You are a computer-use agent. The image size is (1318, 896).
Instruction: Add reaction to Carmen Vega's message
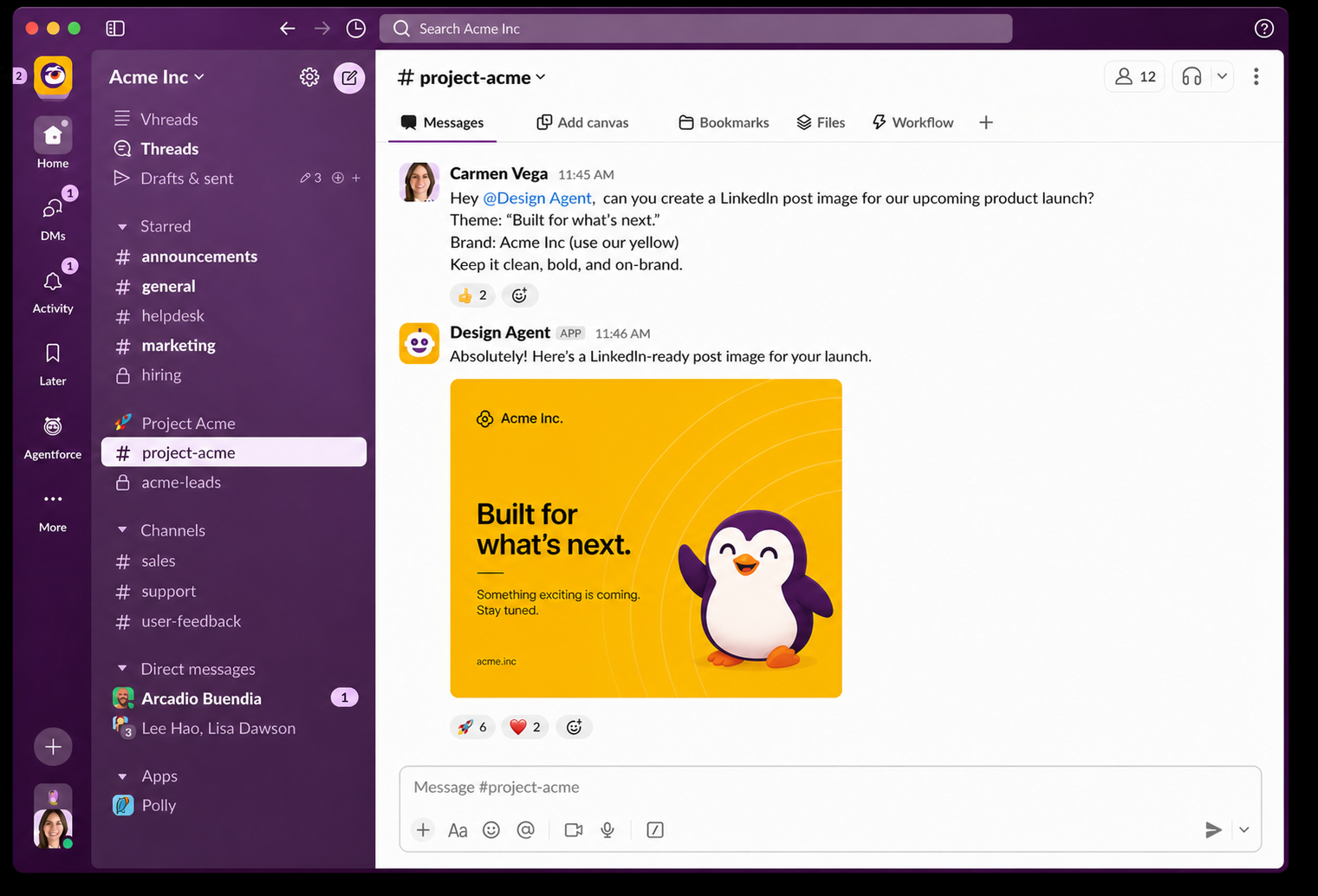(x=519, y=295)
